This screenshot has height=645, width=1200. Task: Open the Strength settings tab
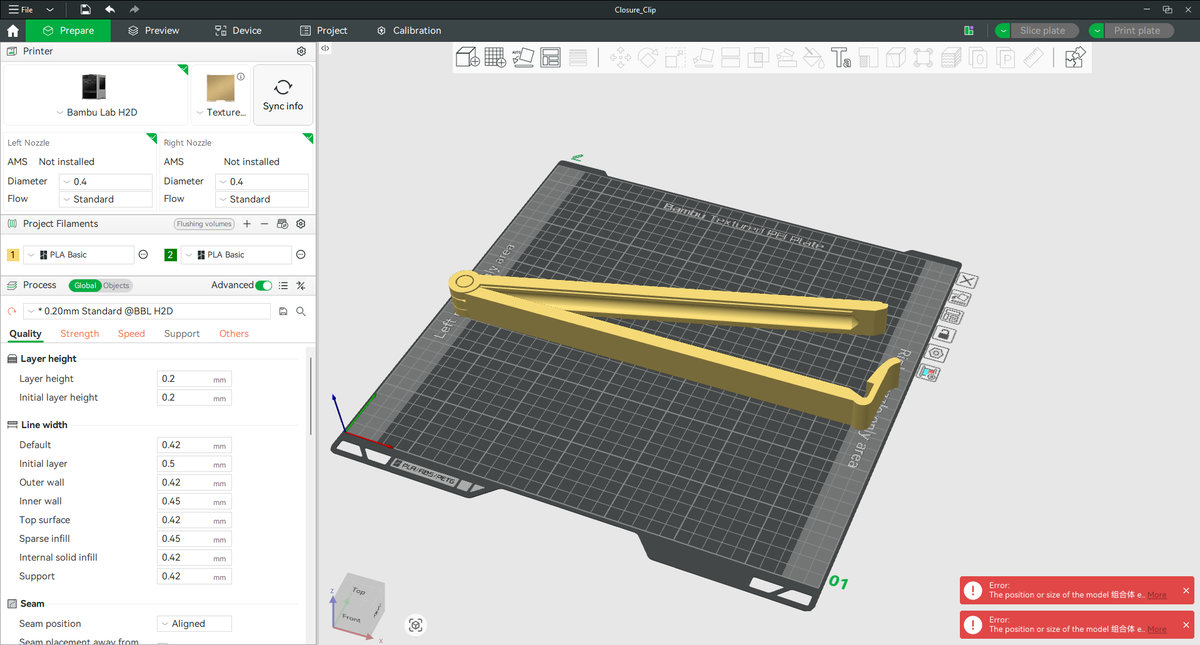tap(80, 334)
